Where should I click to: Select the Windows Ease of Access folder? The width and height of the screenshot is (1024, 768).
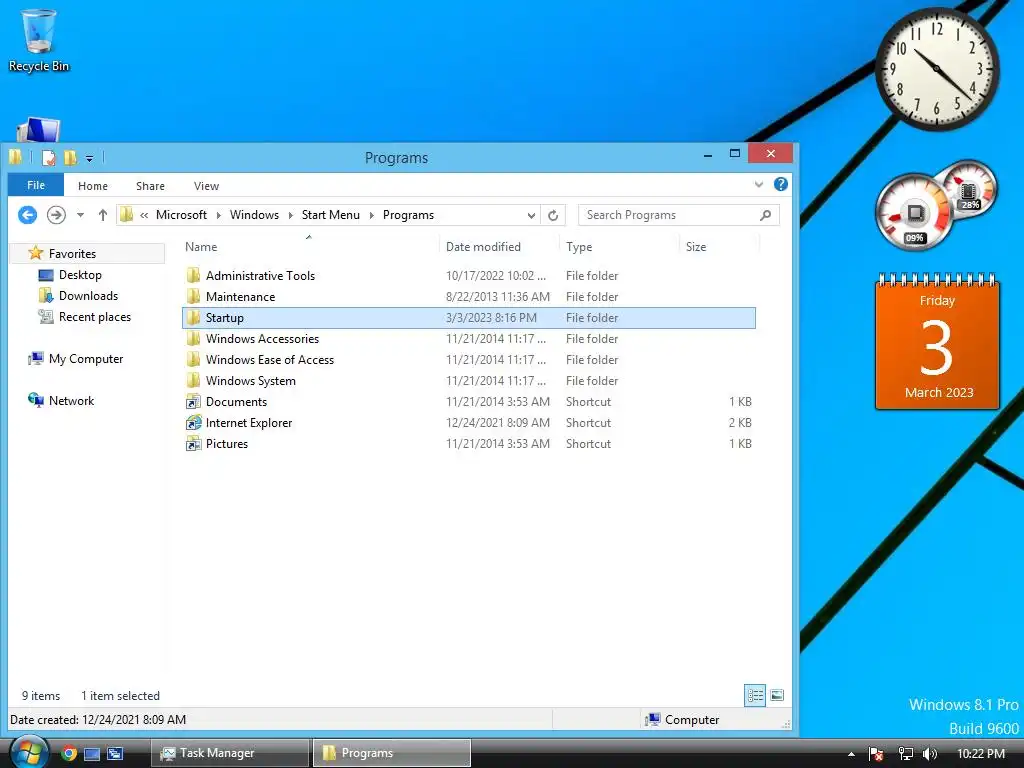click(x=269, y=359)
